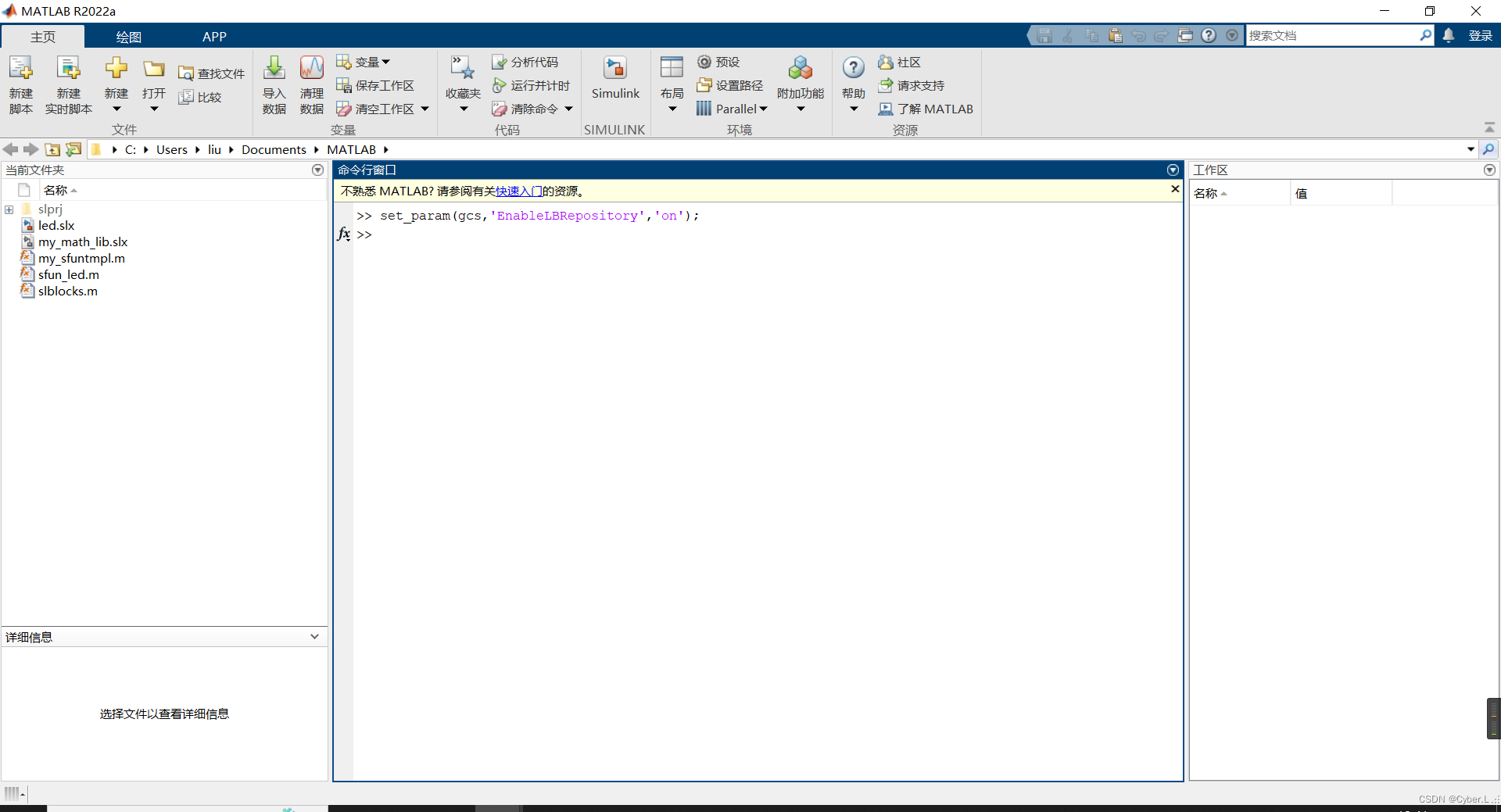Collapse the 详细信息 details panel
This screenshot has height=812, width=1501.
[x=314, y=636]
